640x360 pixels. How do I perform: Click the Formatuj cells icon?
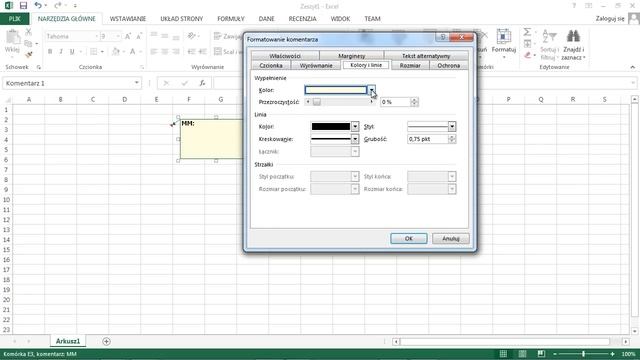pos(504,37)
